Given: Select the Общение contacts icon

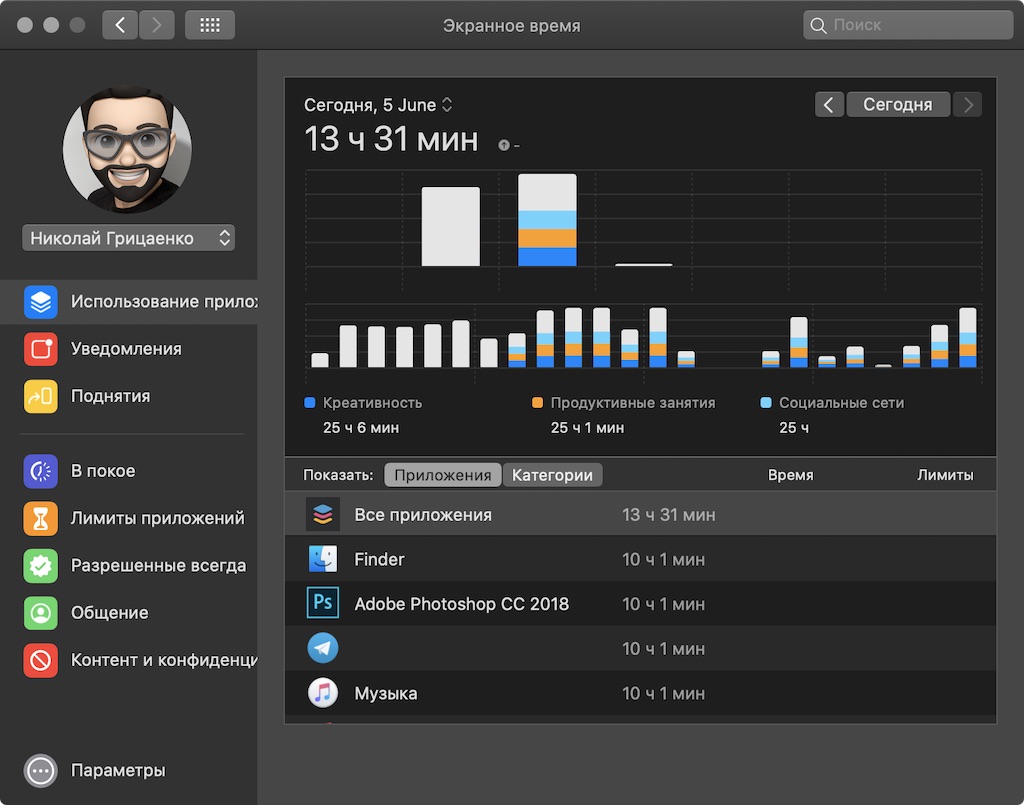Looking at the screenshot, I should pyautogui.click(x=40, y=613).
